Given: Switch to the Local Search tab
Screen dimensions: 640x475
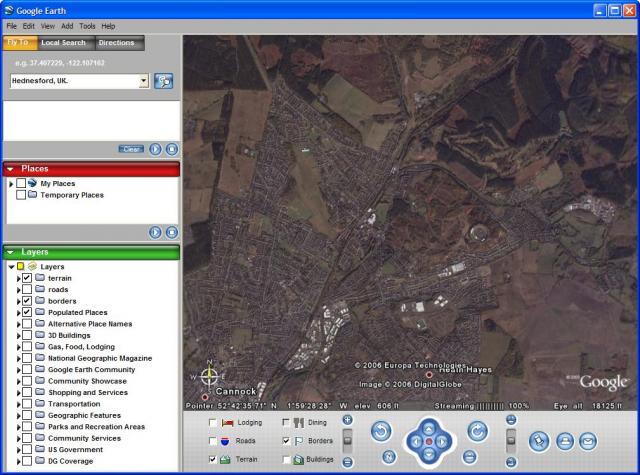Looking at the screenshot, I should tap(64, 43).
